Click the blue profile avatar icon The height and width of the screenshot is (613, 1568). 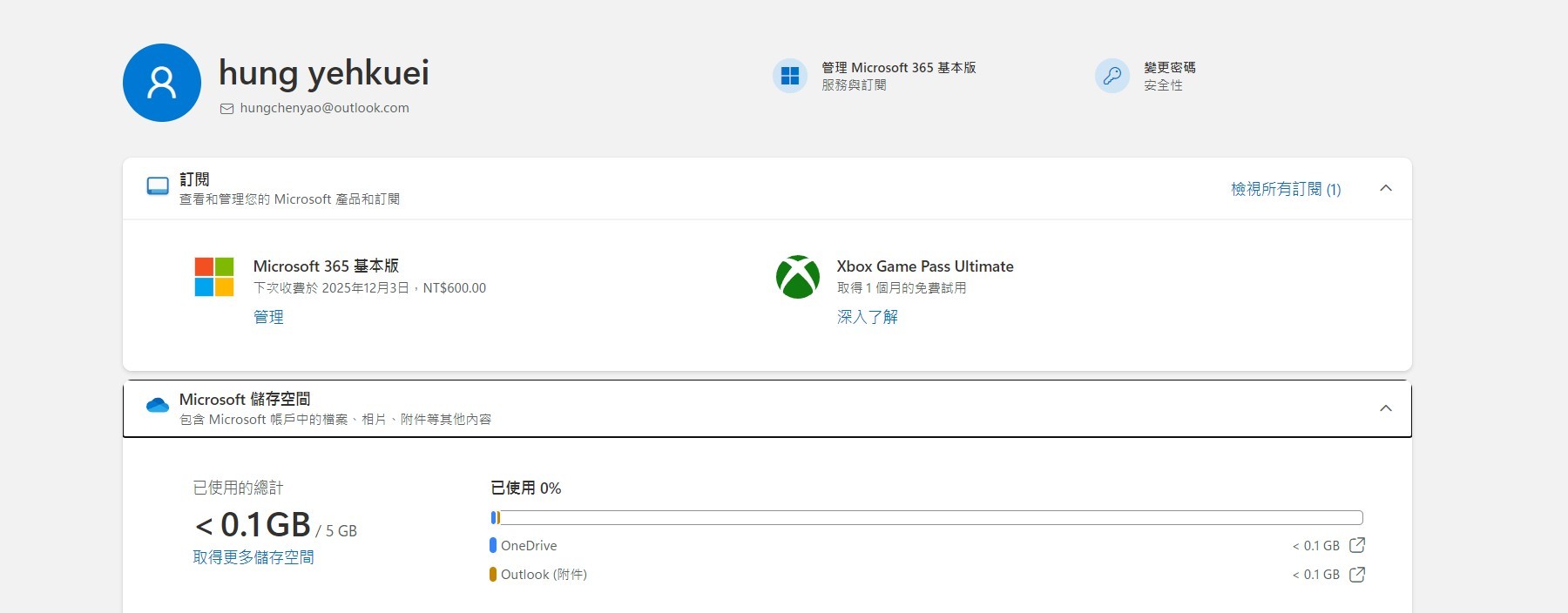[x=162, y=83]
